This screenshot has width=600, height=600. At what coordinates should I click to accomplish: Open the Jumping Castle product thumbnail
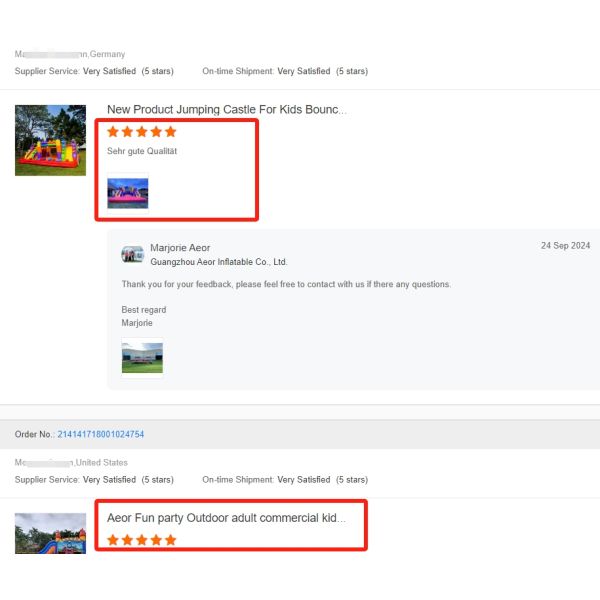tap(50, 140)
